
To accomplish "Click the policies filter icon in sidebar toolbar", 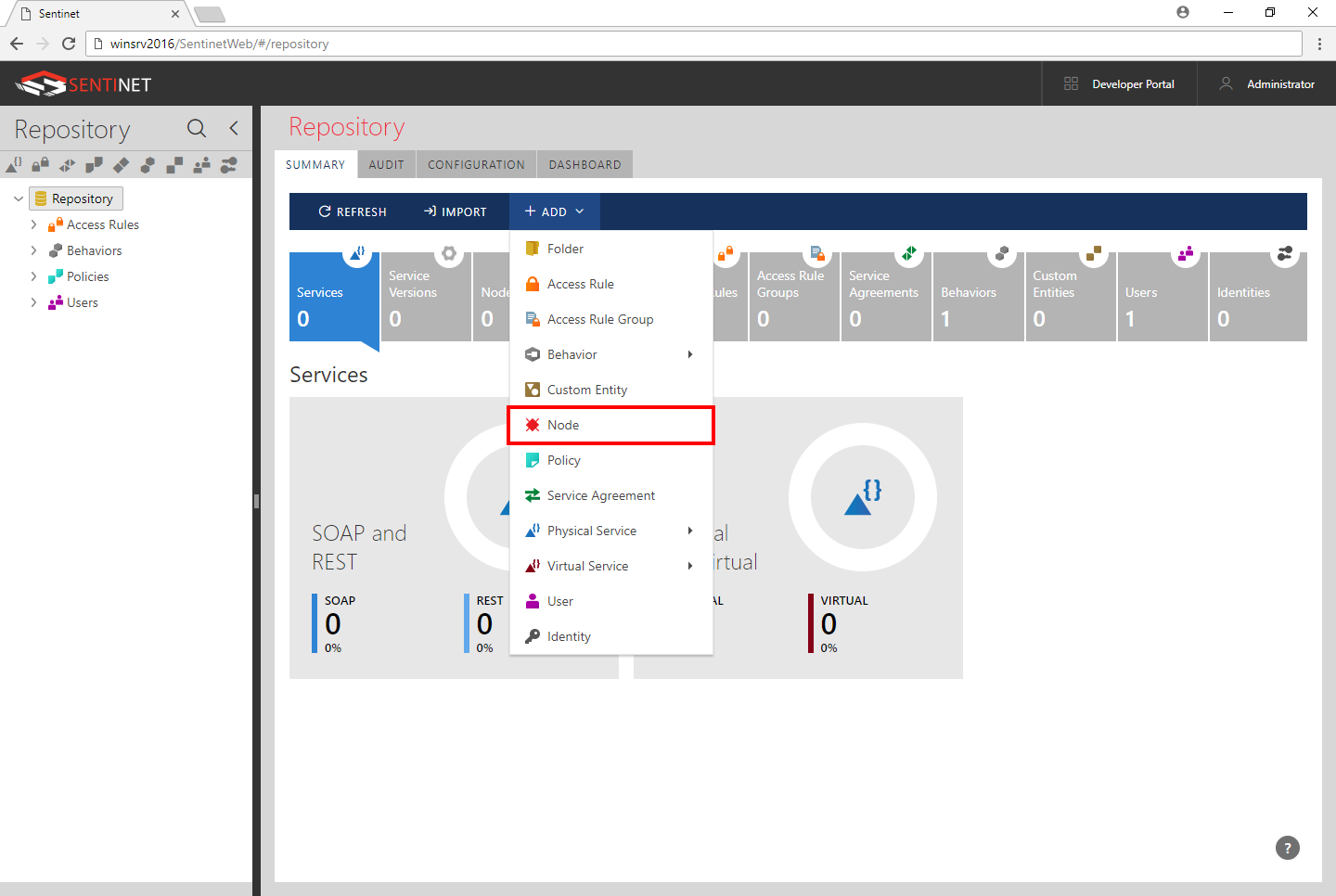I will (95, 165).
